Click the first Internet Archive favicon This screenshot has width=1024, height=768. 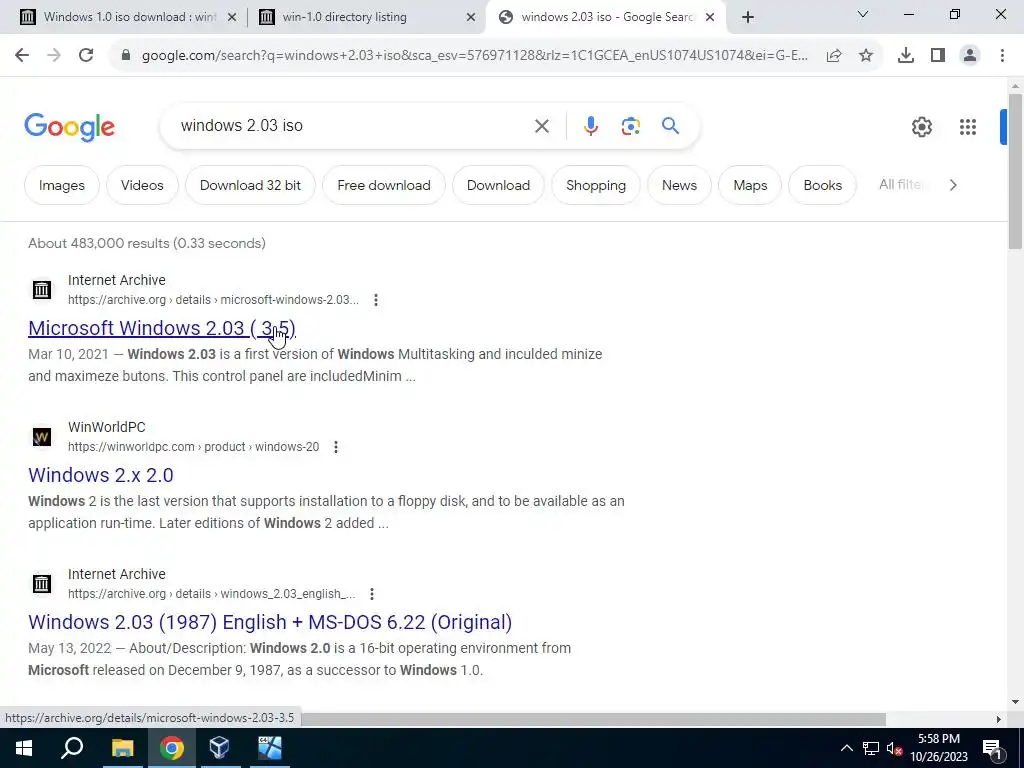pyautogui.click(x=42, y=290)
